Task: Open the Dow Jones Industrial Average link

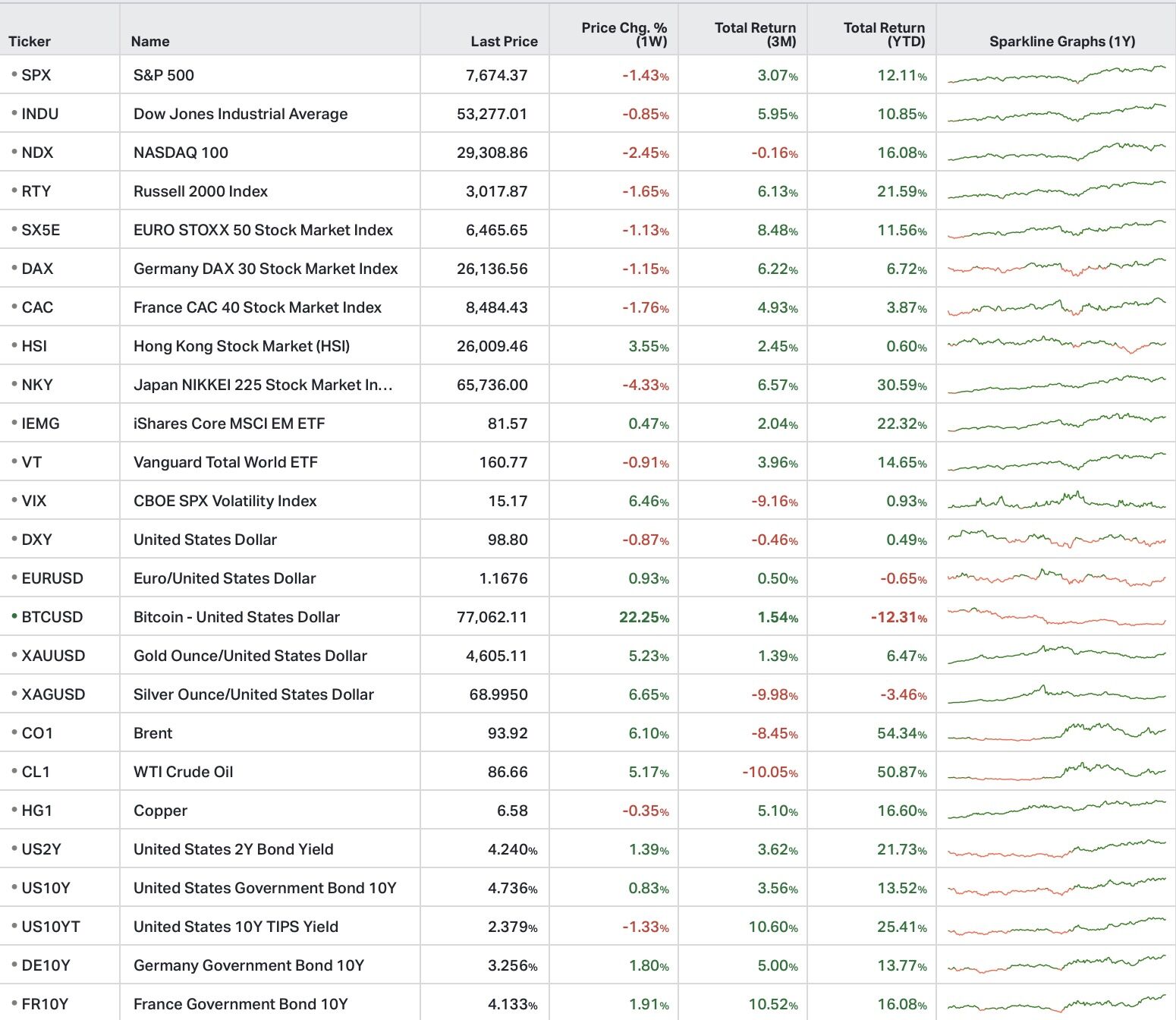Action: click(241, 113)
